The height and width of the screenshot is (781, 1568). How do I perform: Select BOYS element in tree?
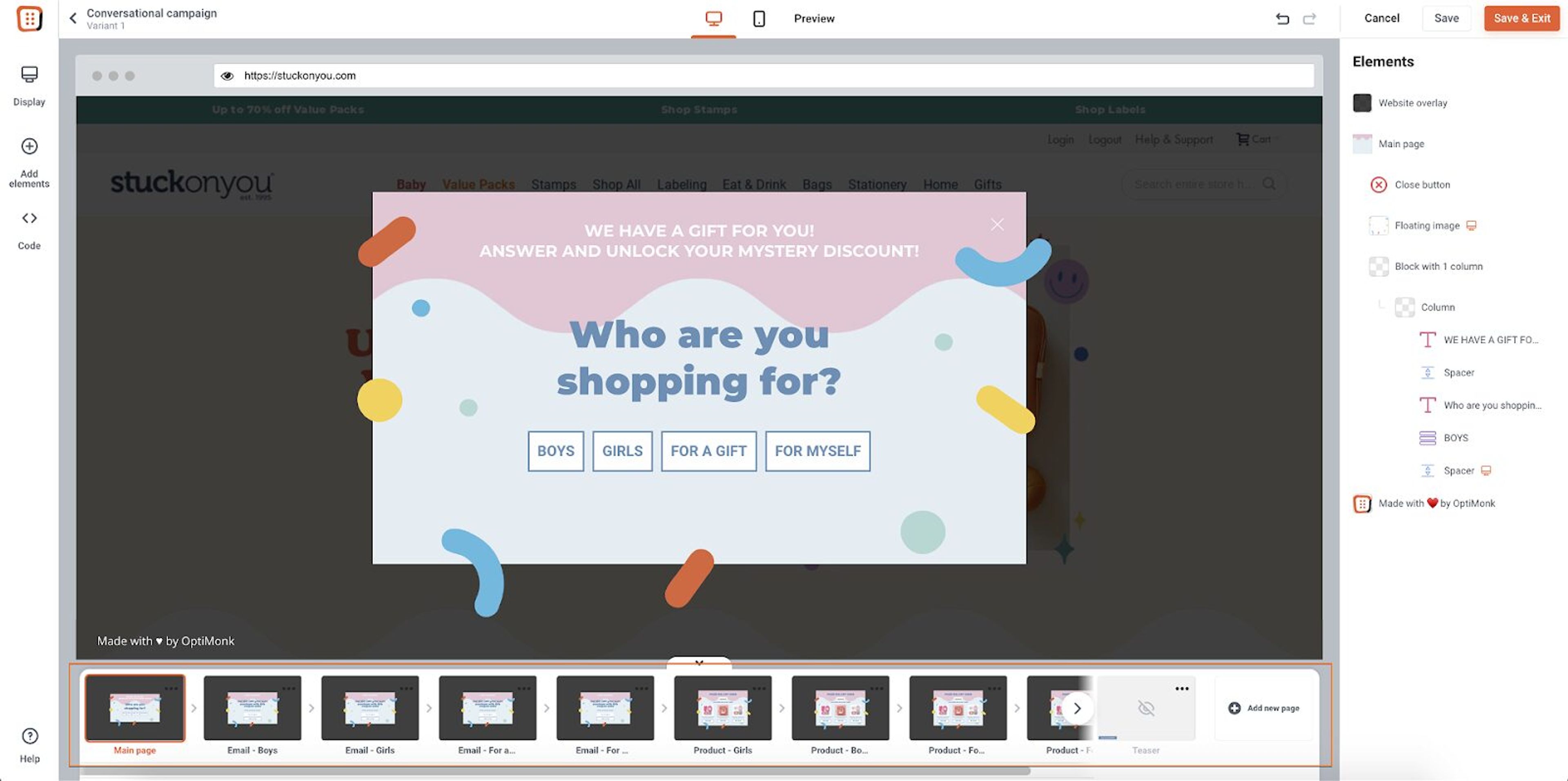1444,438
